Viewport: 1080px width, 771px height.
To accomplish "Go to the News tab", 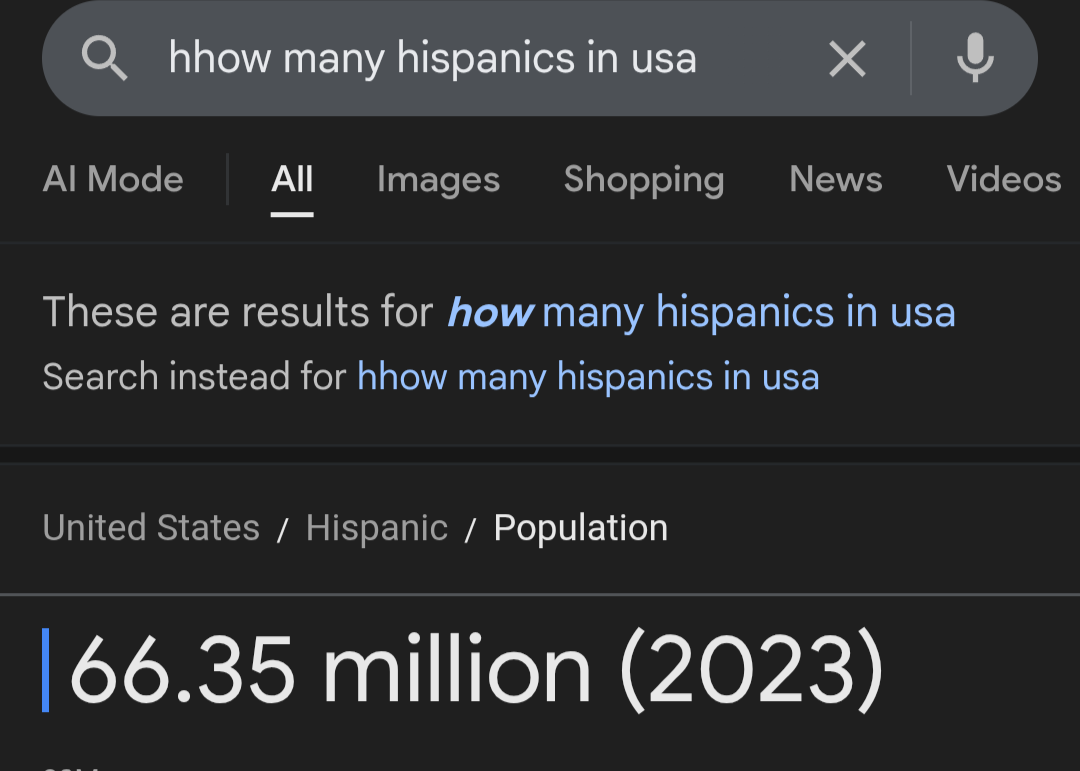I will click(835, 179).
